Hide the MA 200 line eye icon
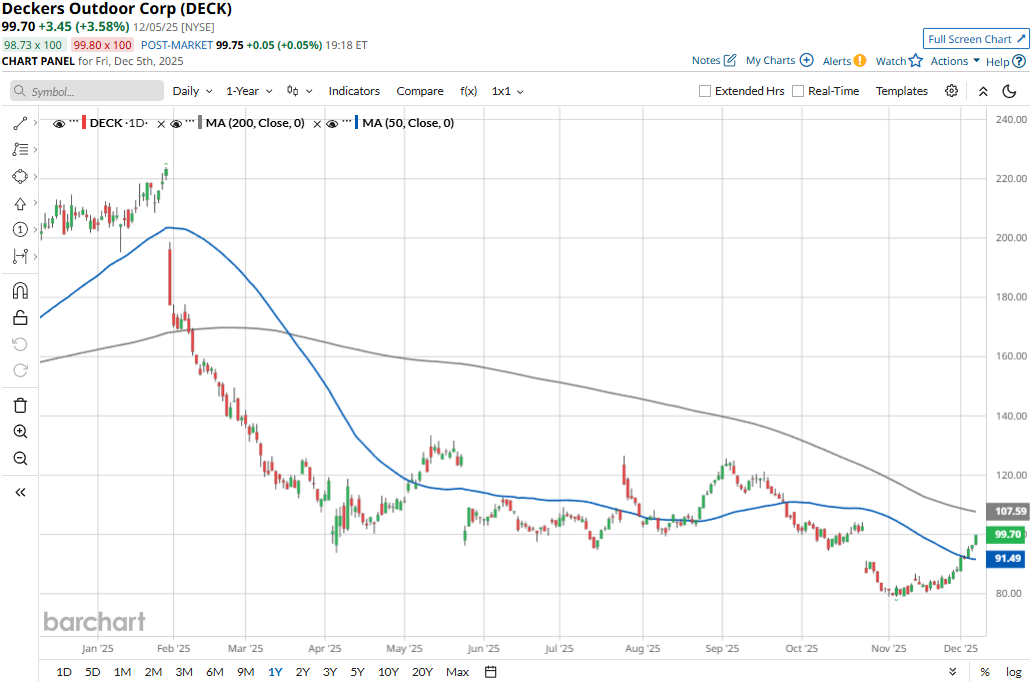Screen dimensions: 1032x682 tap(176, 123)
